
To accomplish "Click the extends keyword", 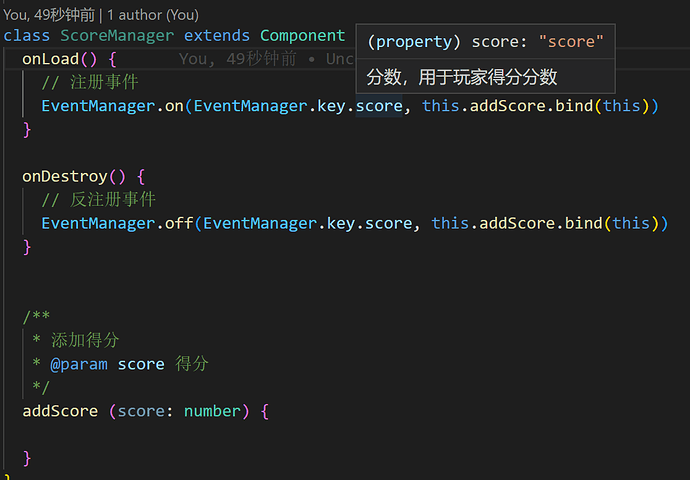I will pyautogui.click(x=217, y=35).
